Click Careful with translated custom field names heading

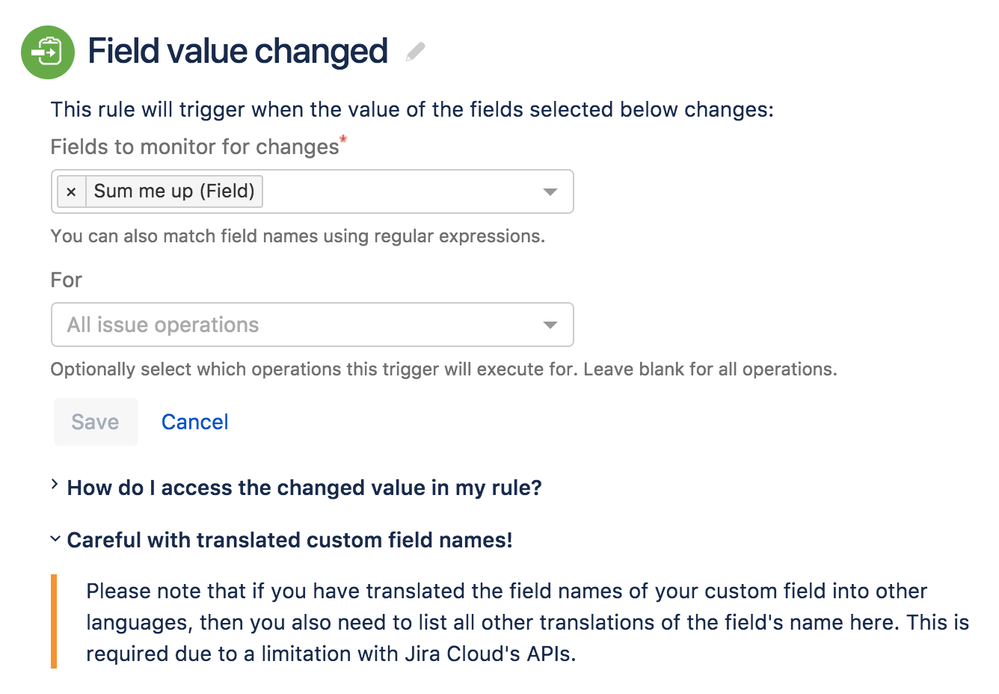click(x=289, y=540)
